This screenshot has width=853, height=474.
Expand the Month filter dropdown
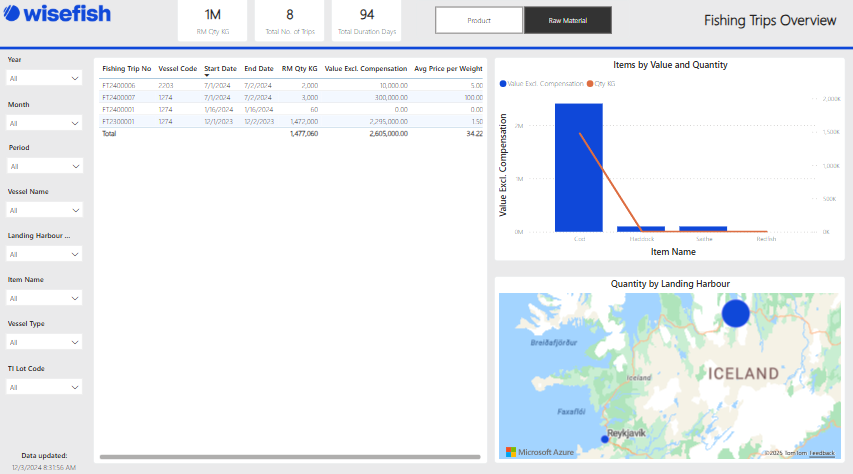click(44, 123)
